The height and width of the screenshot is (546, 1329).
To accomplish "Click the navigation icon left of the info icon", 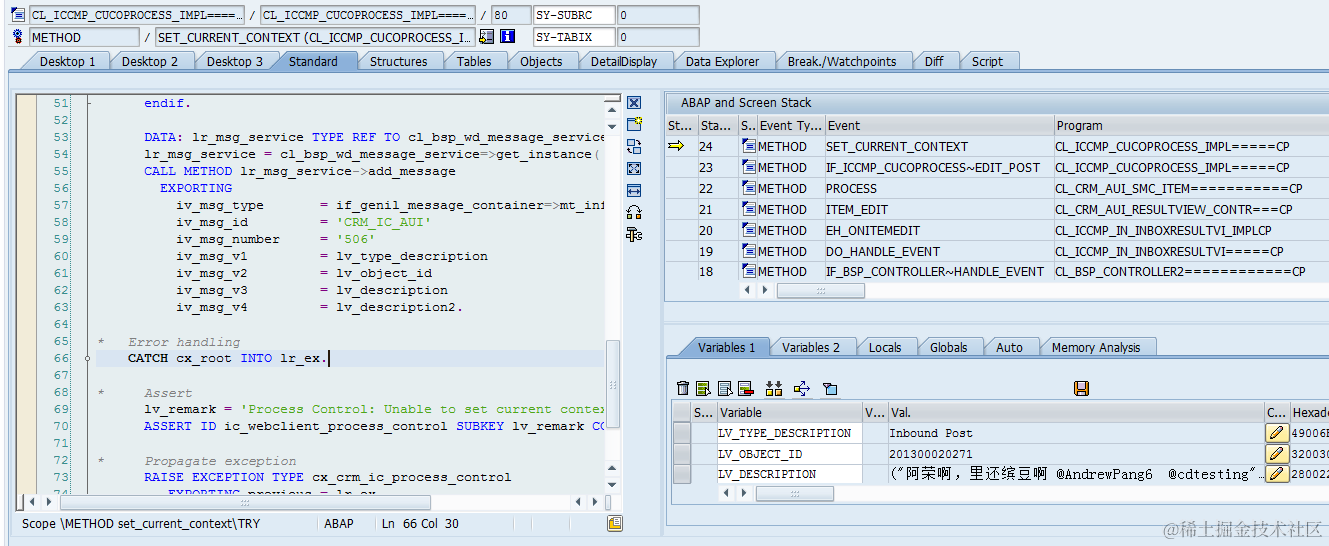I will pyautogui.click(x=487, y=37).
